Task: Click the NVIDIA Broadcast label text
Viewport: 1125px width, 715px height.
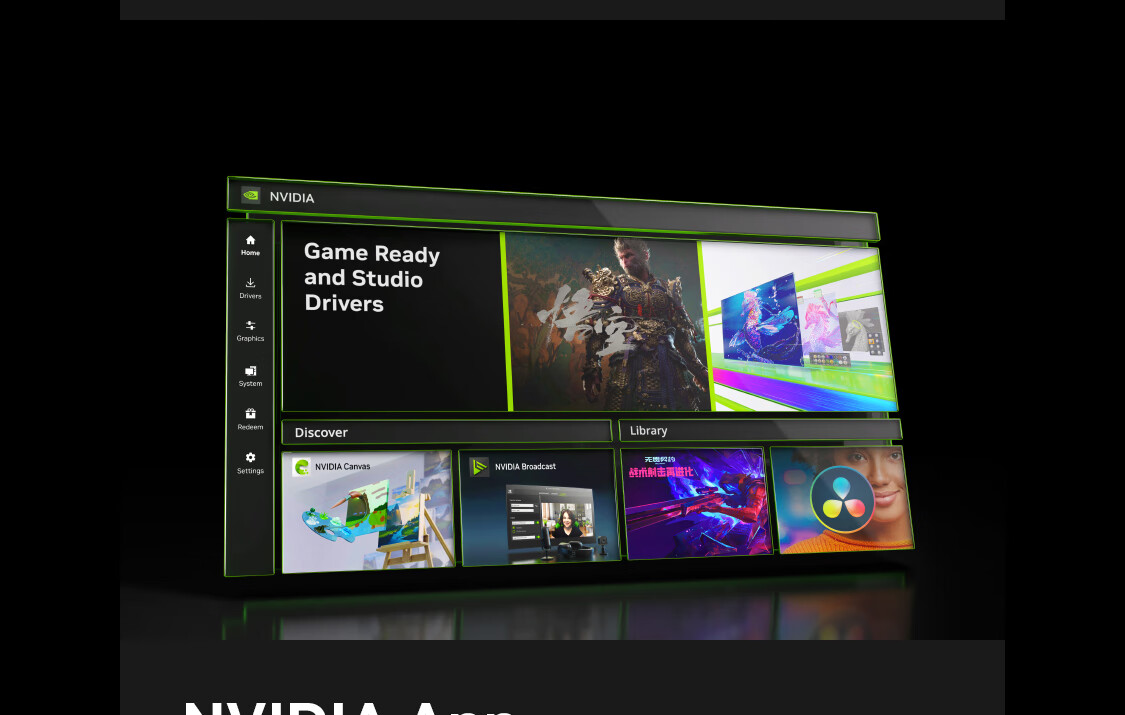Action: click(525, 467)
